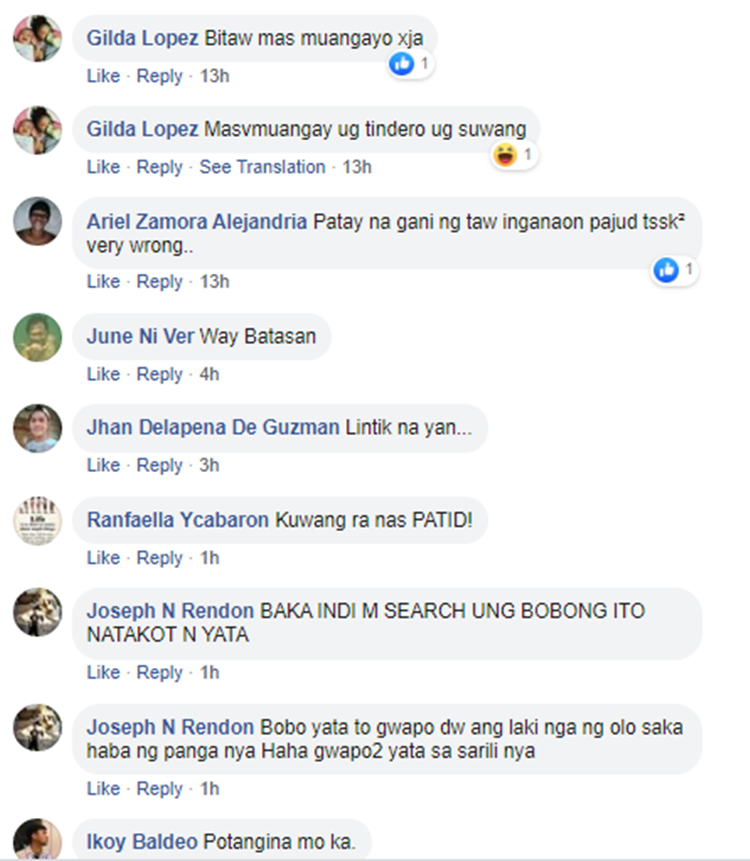Screen dimensions: 750x861
Task: Open Ikoy Baldeo's name link
Action: click(142, 841)
